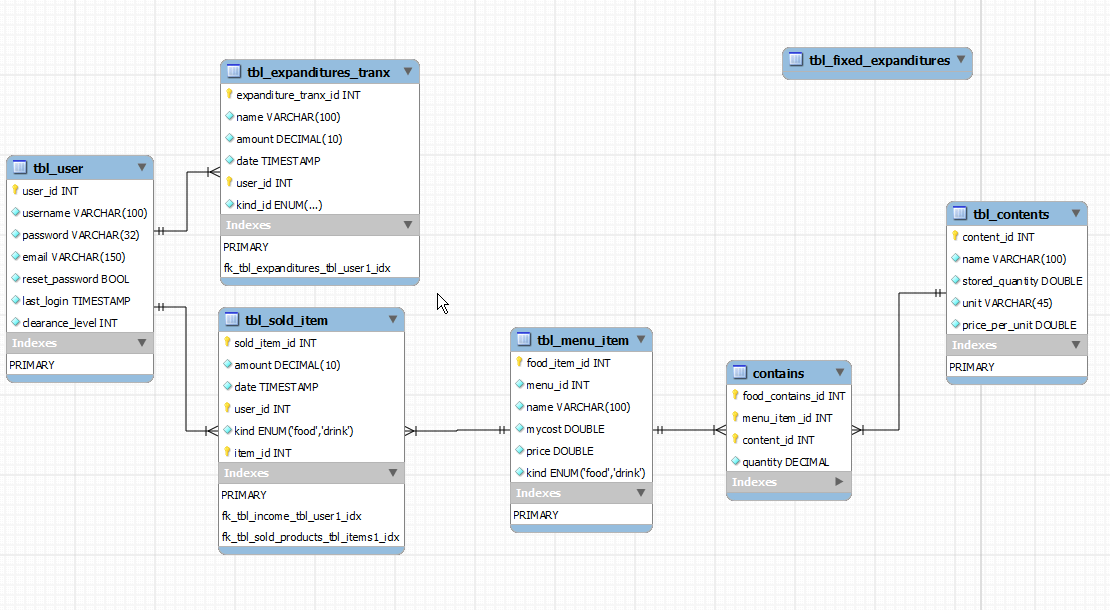Select 'date TIMESTAMP' in tbl_sold_item

311,386
